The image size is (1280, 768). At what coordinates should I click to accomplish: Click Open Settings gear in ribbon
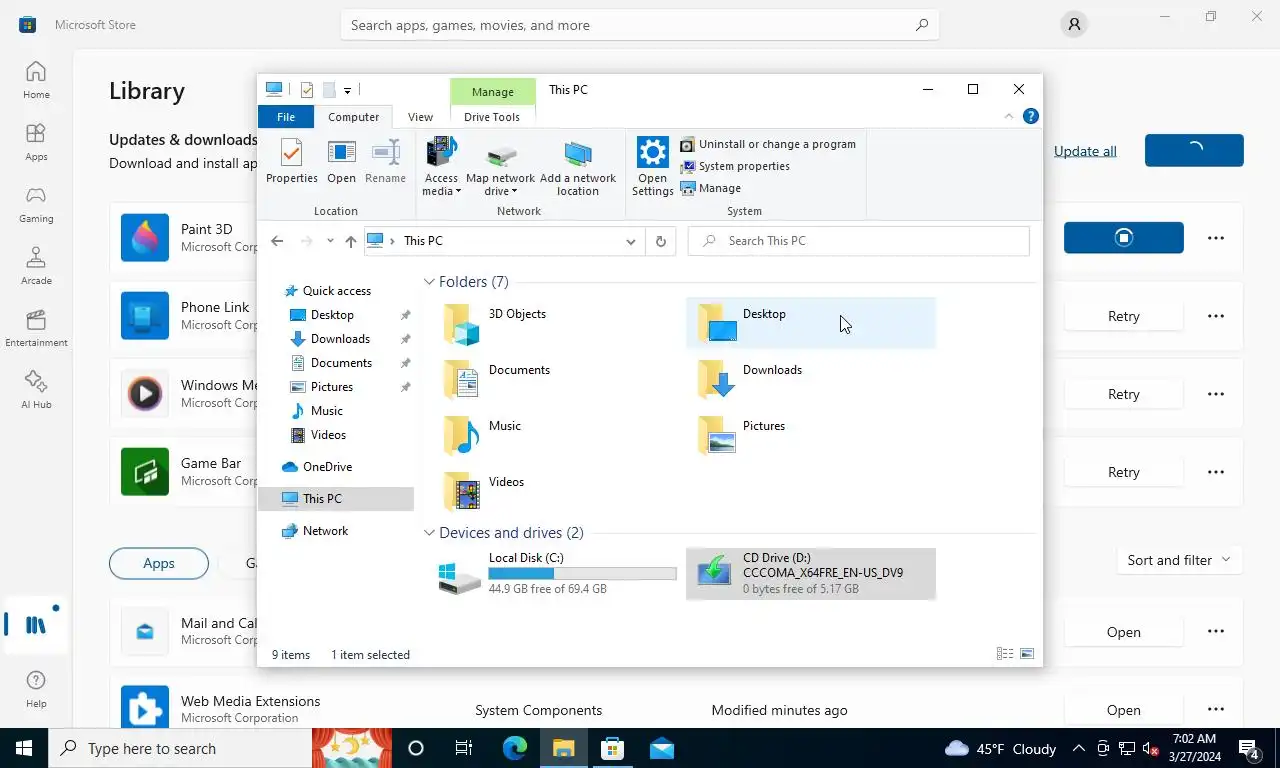pos(652,168)
